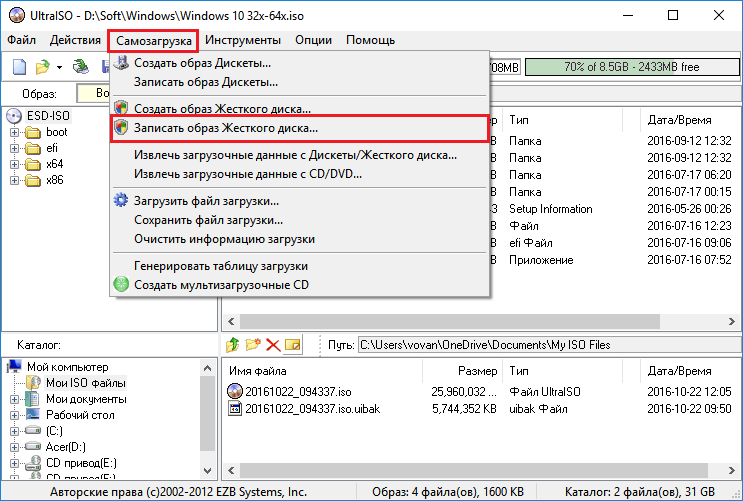The image size is (743, 501).
Task: Click the yellow properties icon beside red X
Action: (x=293, y=345)
